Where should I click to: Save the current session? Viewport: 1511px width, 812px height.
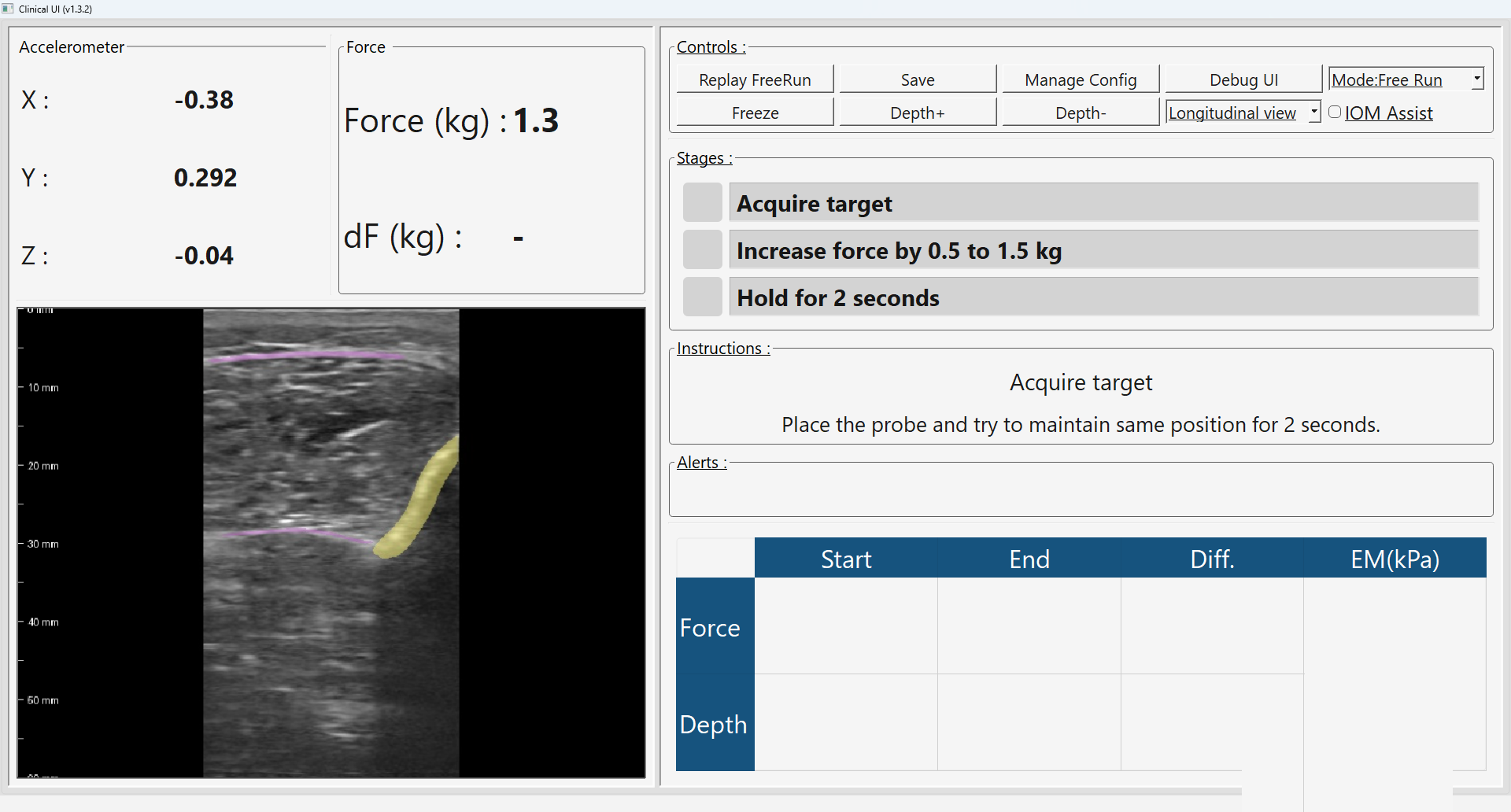(x=918, y=79)
